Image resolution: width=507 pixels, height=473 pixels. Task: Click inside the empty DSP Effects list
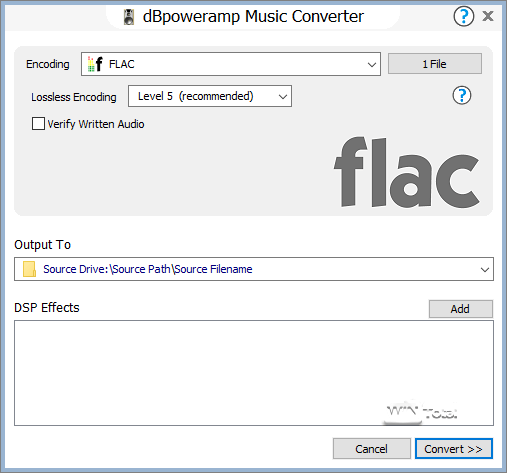(254, 373)
